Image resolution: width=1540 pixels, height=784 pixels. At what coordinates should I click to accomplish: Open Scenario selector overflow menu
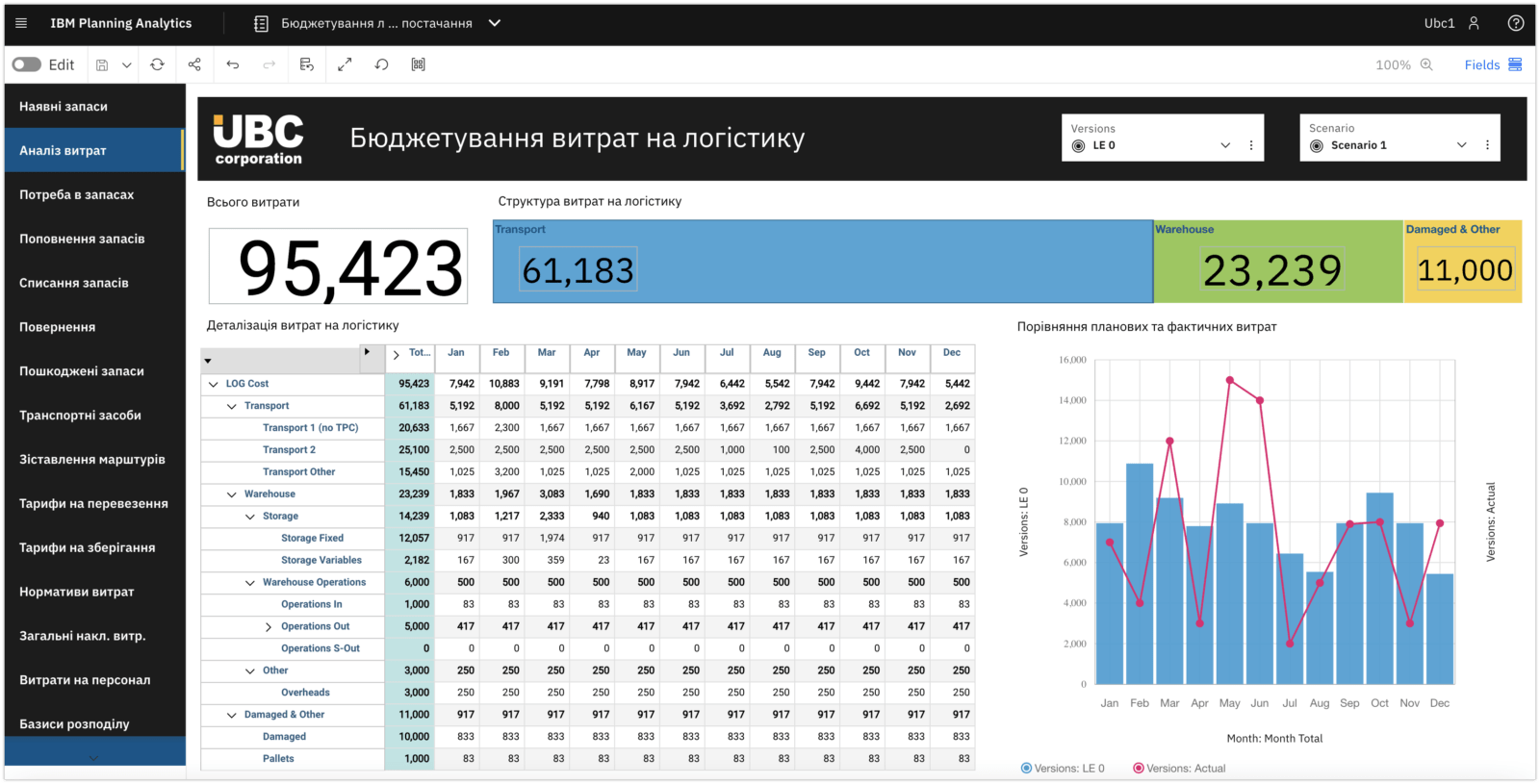click(1487, 145)
